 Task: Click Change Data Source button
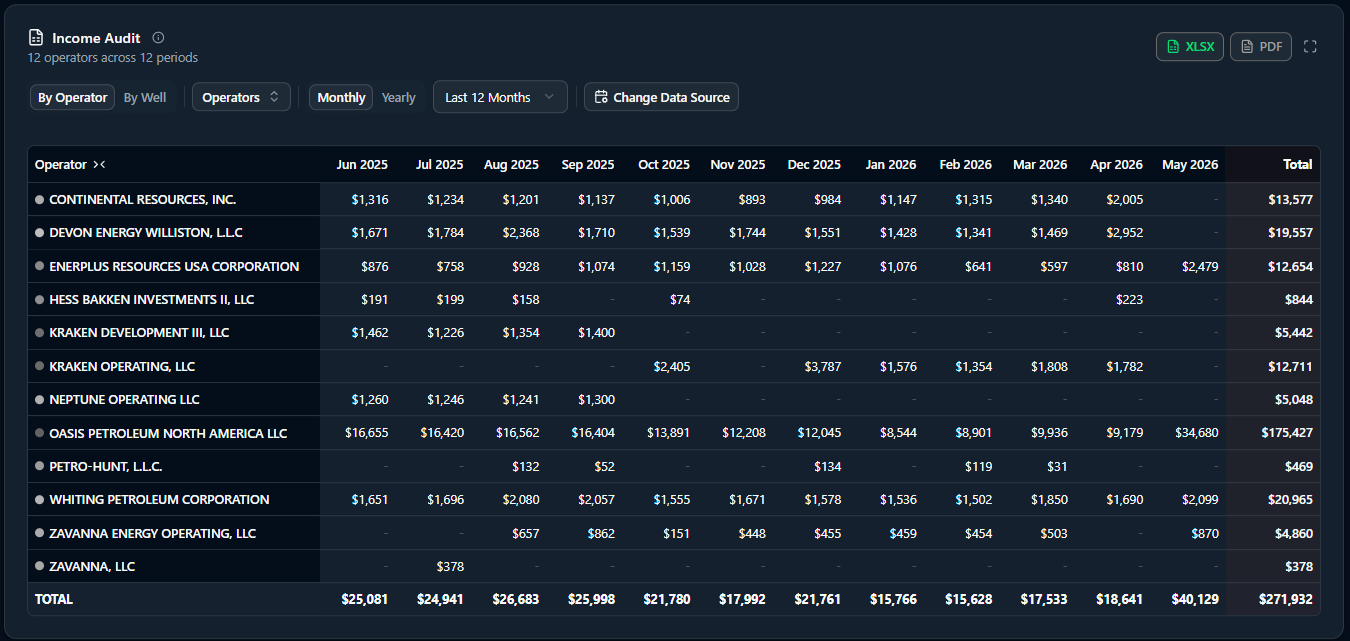coord(661,97)
